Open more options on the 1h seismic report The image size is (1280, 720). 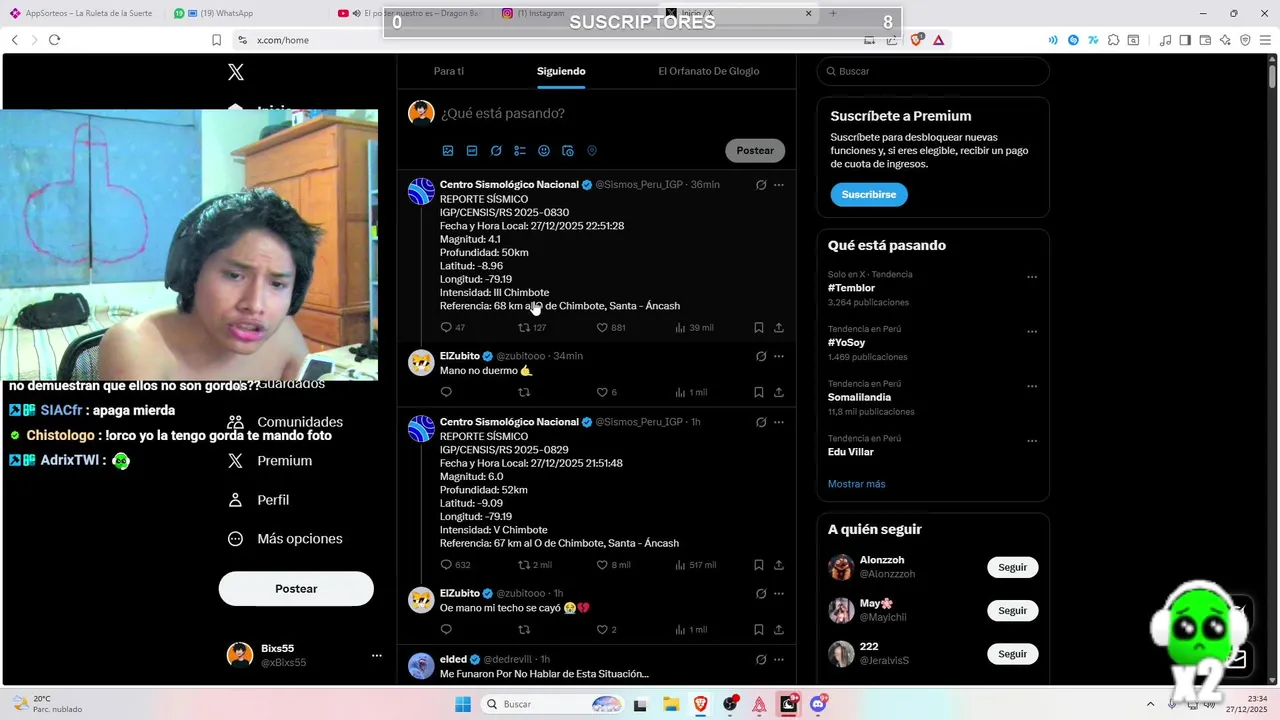click(779, 422)
